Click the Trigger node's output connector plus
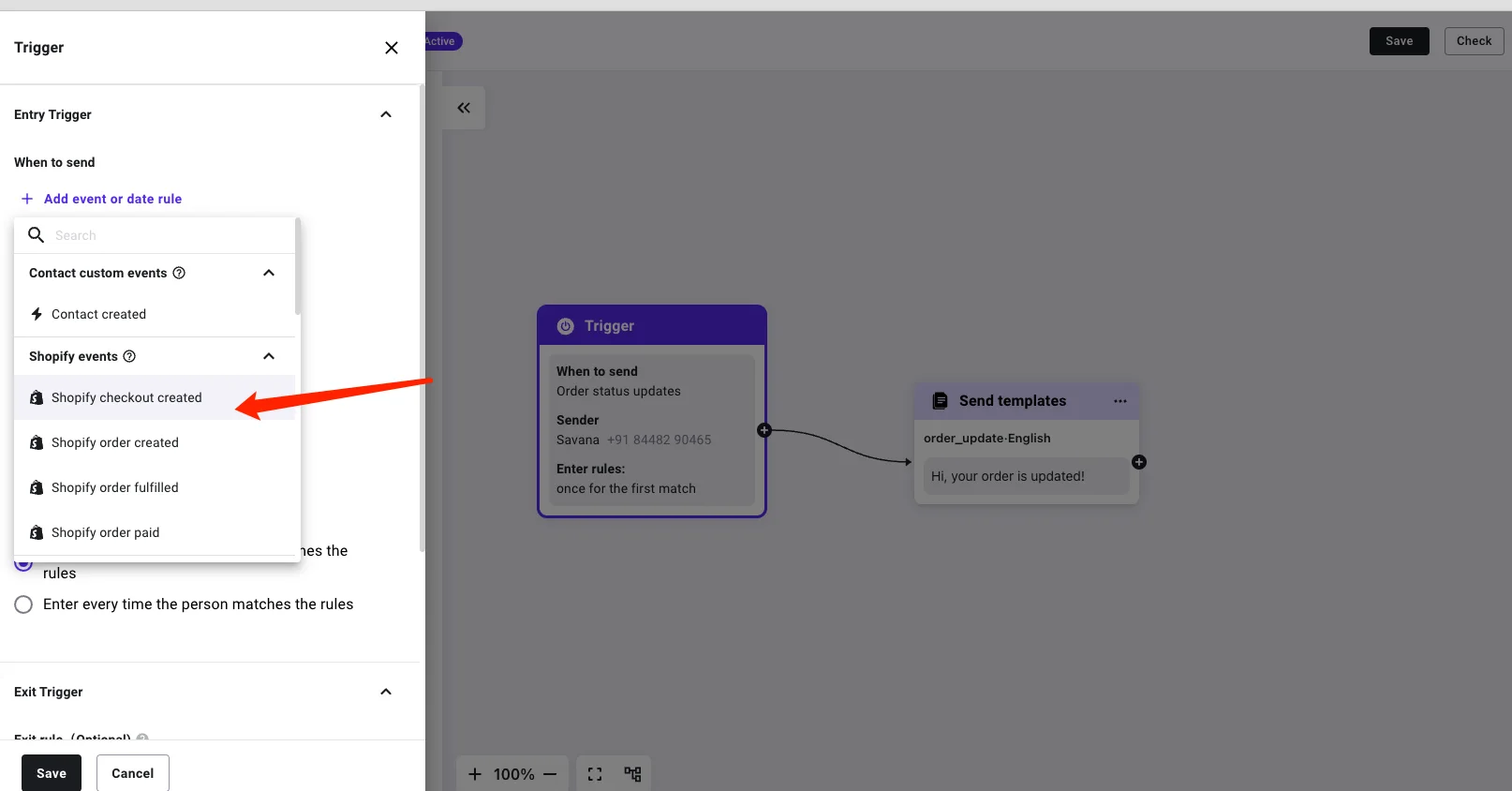This screenshot has width=1512, height=791. [x=764, y=430]
